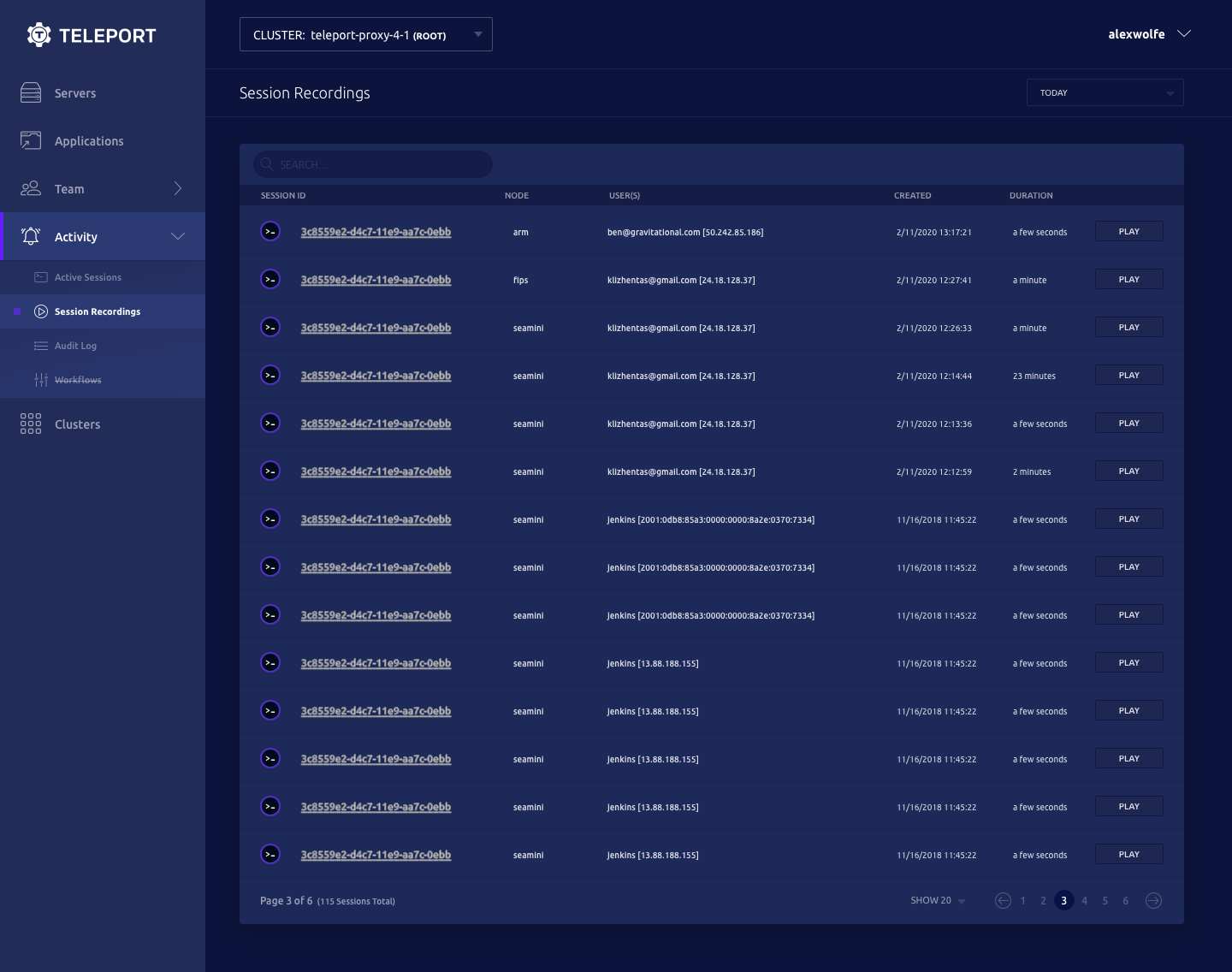Open the cluster selector dropdown
Viewport: 1232px width, 972px height.
point(366,35)
